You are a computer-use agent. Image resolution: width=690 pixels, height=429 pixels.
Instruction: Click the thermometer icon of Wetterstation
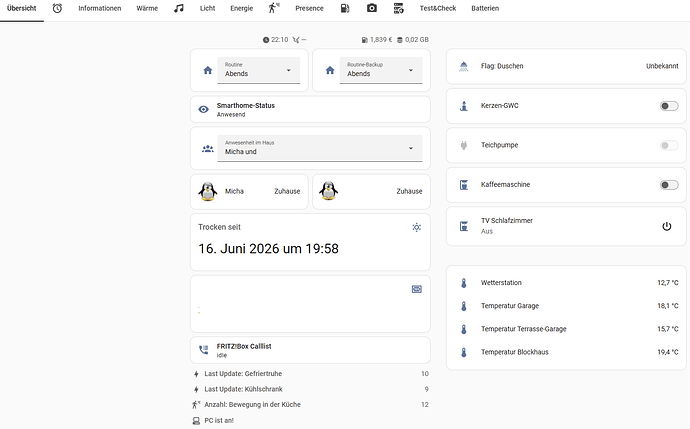464,283
